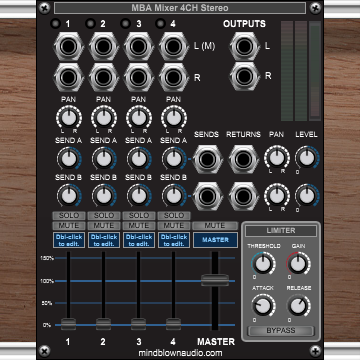This screenshot has width=360, height=360.
Task: Mute channel 1
Action: pyautogui.click(x=69, y=226)
